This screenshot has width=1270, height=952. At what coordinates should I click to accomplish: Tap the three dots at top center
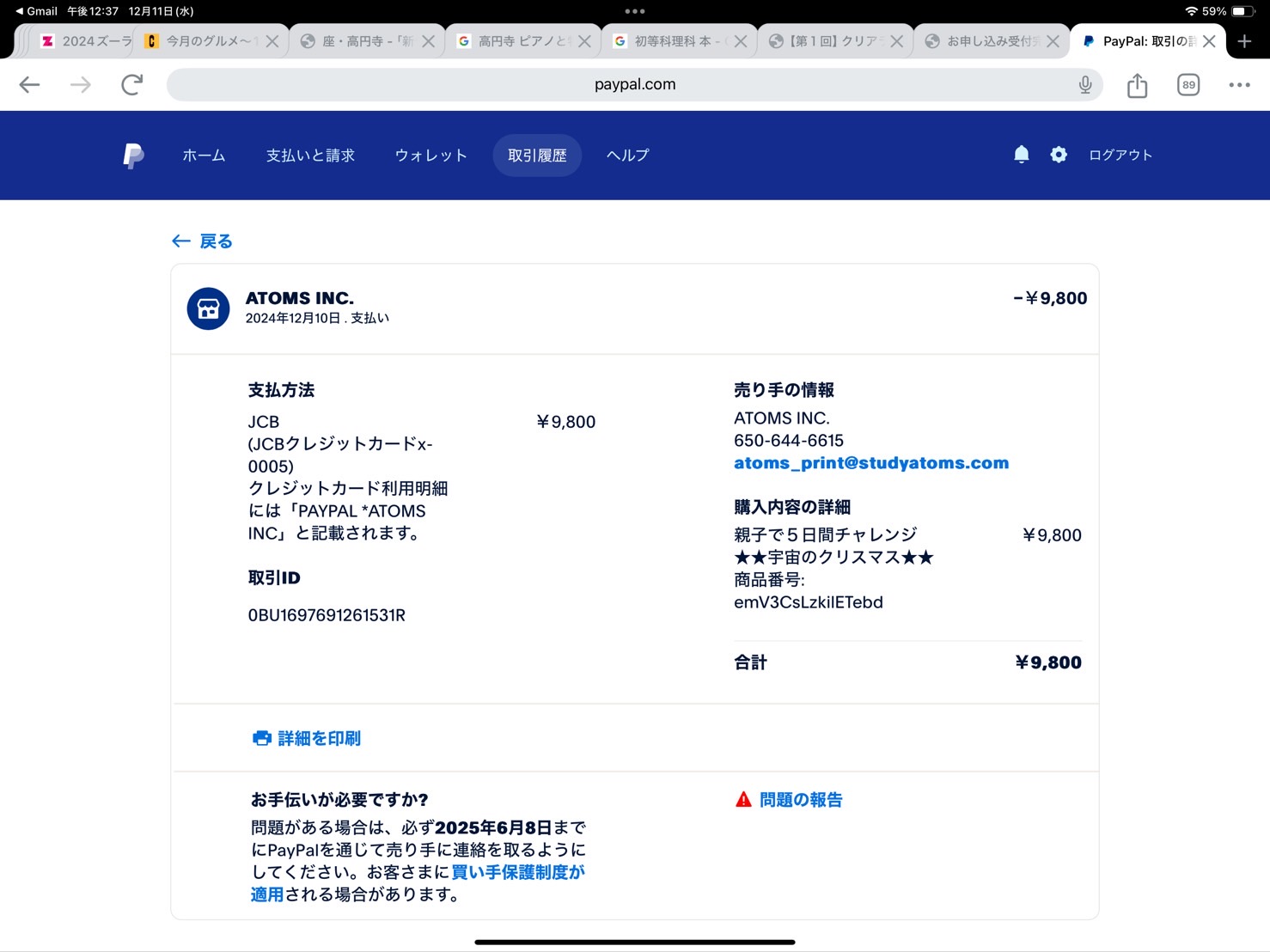point(635,11)
